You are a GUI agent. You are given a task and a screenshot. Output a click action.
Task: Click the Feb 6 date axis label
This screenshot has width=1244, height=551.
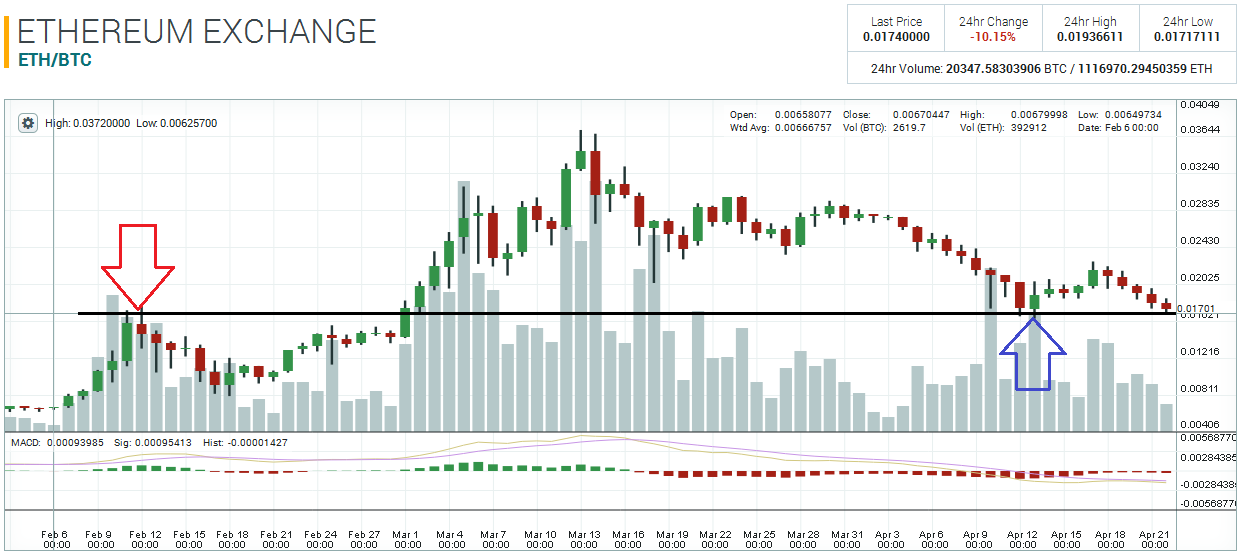[x=56, y=540]
